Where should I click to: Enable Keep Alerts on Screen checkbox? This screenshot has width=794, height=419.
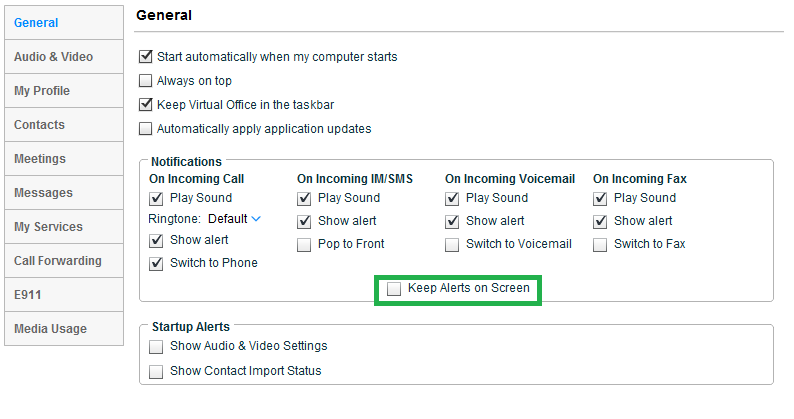pos(394,289)
